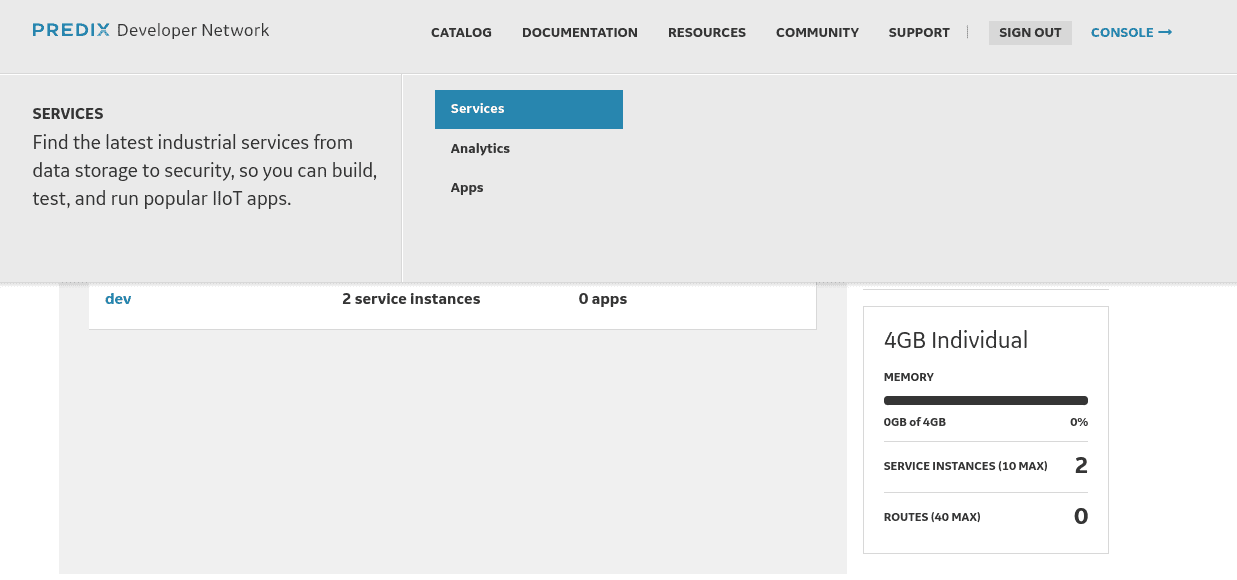Viewport: 1237px width, 580px height.
Task: Click the 4GB Individual plan heading
Action: (x=955, y=340)
